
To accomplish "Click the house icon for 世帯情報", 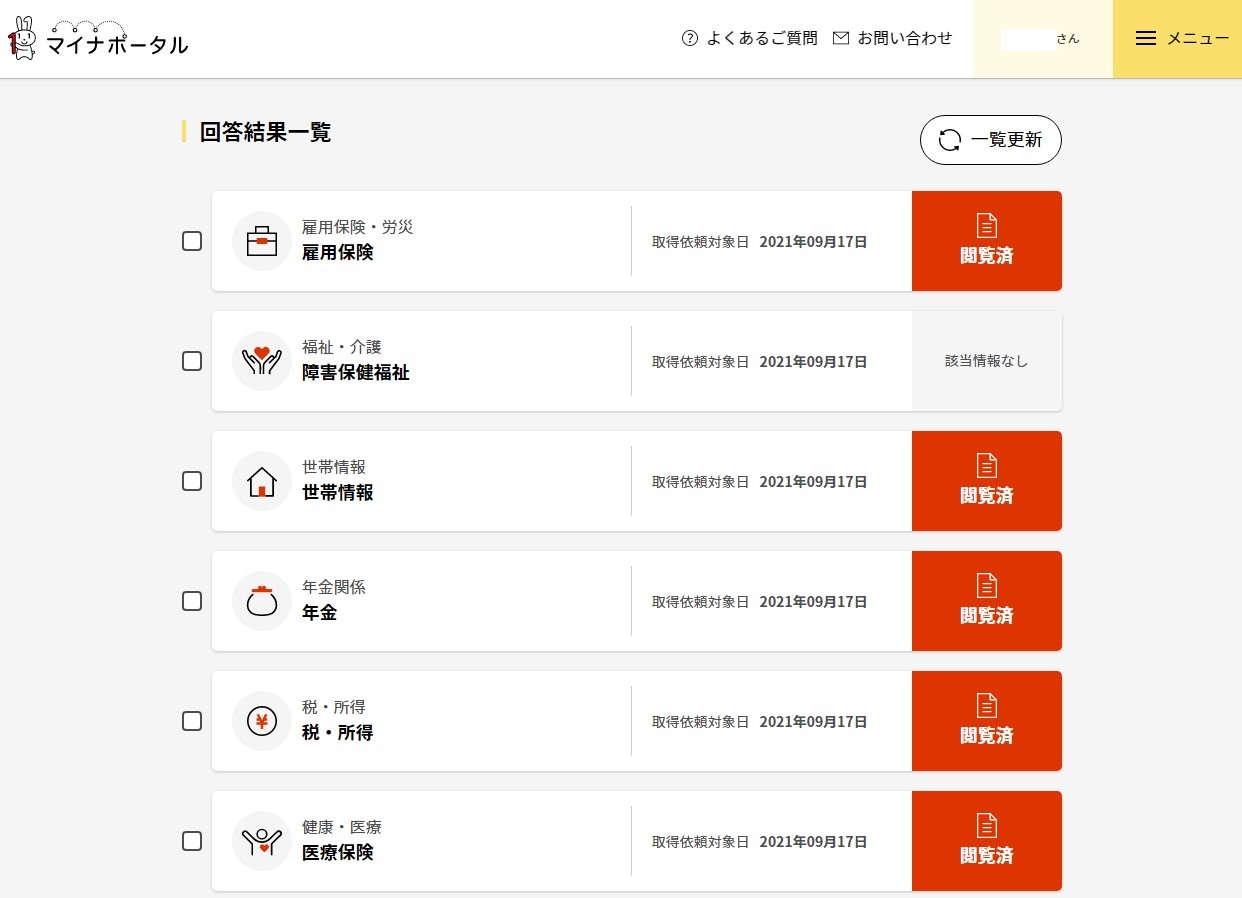I will pos(261,481).
